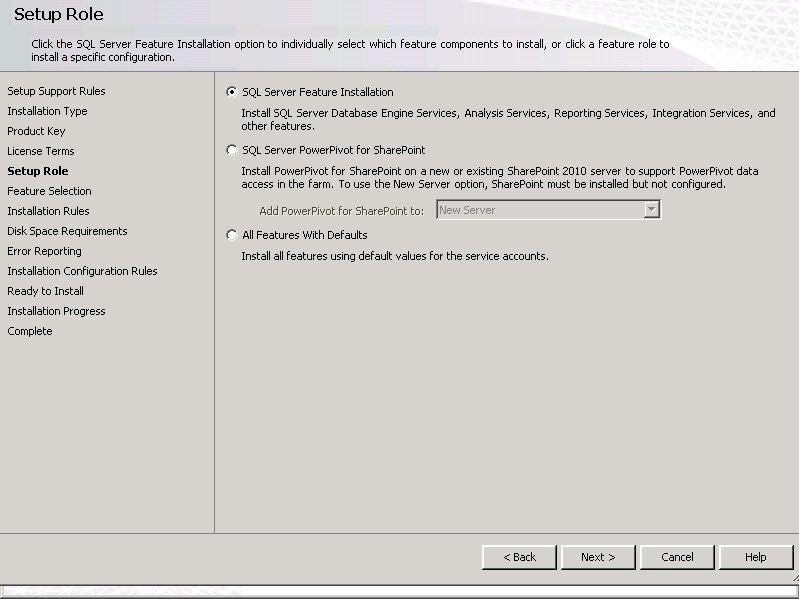The height and width of the screenshot is (599, 799).
Task: Click the Installation Progress step
Action: point(56,311)
